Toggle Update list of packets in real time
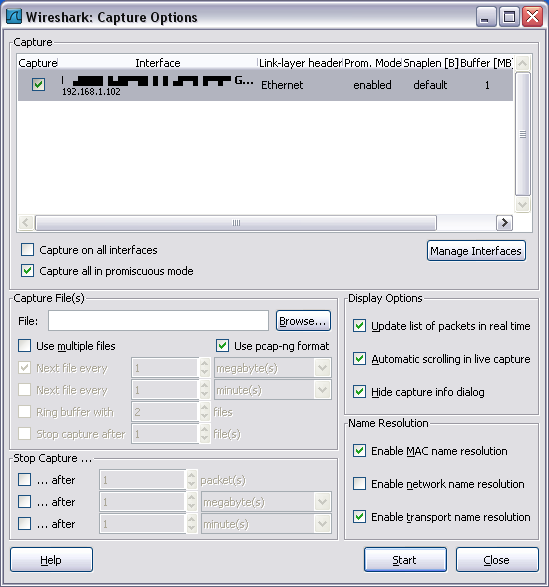 [360, 326]
